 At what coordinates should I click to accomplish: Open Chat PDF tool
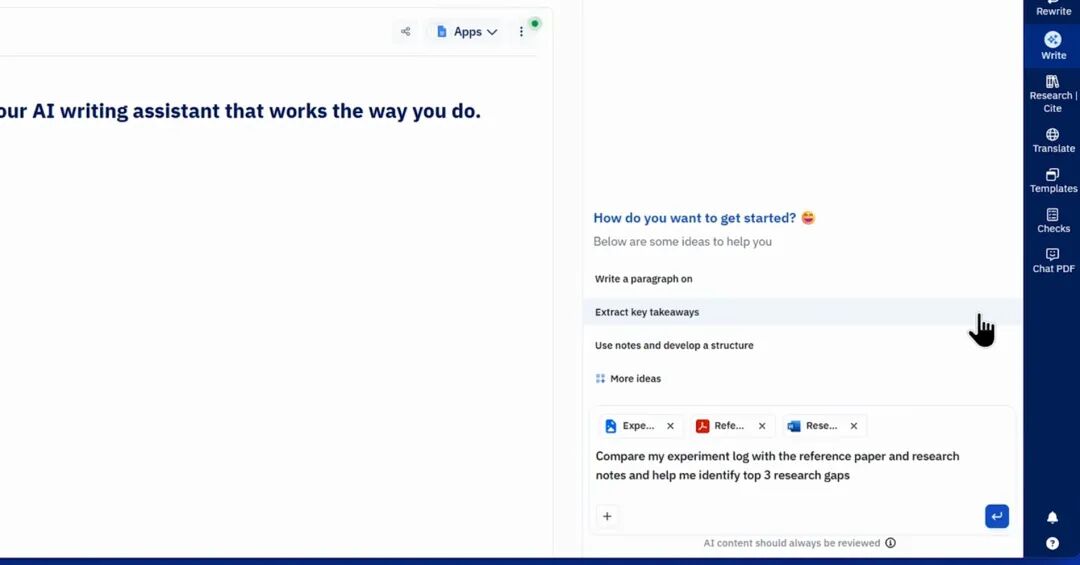point(1053,260)
